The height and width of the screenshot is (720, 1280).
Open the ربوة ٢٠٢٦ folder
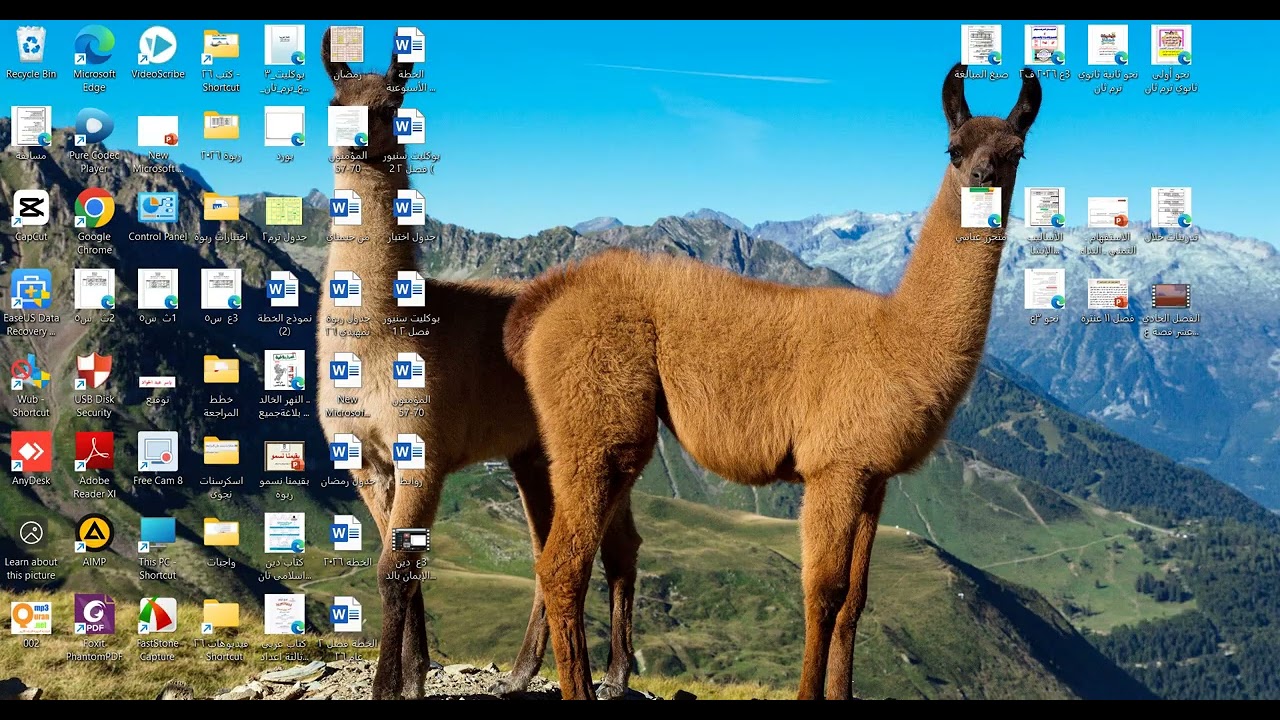[221, 127]
